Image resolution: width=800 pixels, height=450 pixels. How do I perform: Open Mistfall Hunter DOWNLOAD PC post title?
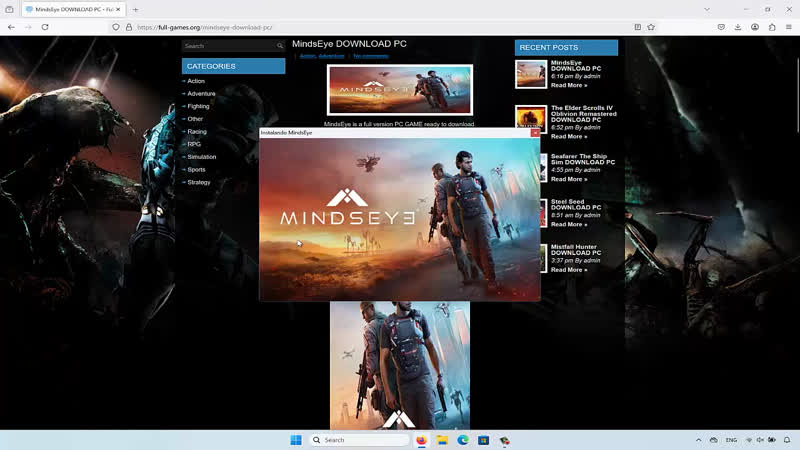(x=576, y=250)
